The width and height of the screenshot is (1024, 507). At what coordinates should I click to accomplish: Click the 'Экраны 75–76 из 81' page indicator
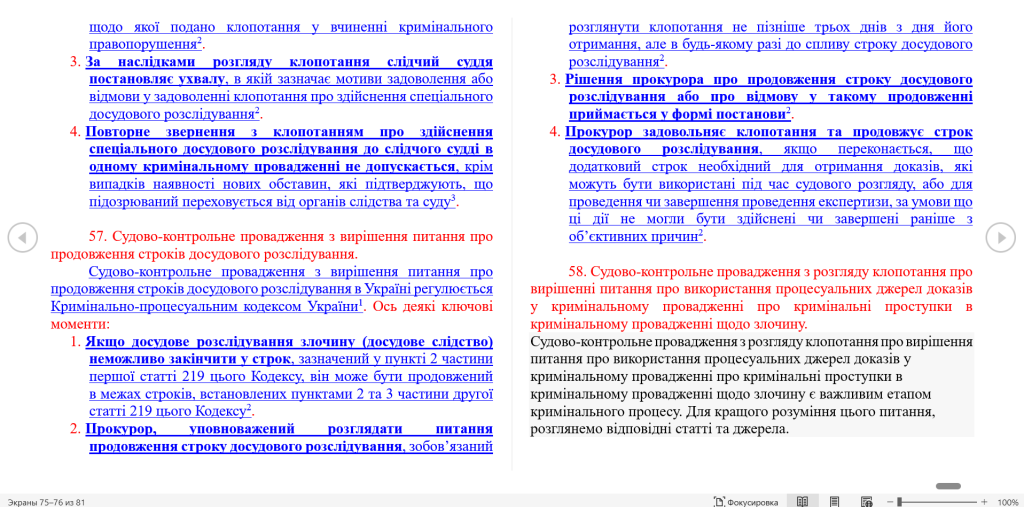(x=46, y=501)
